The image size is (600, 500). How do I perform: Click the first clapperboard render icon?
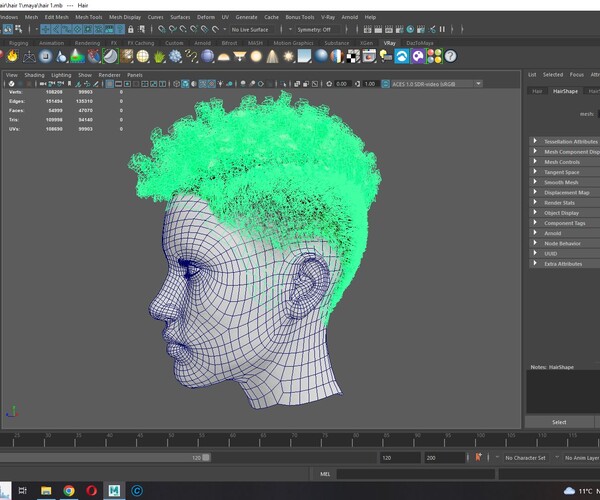coord(367,29)
